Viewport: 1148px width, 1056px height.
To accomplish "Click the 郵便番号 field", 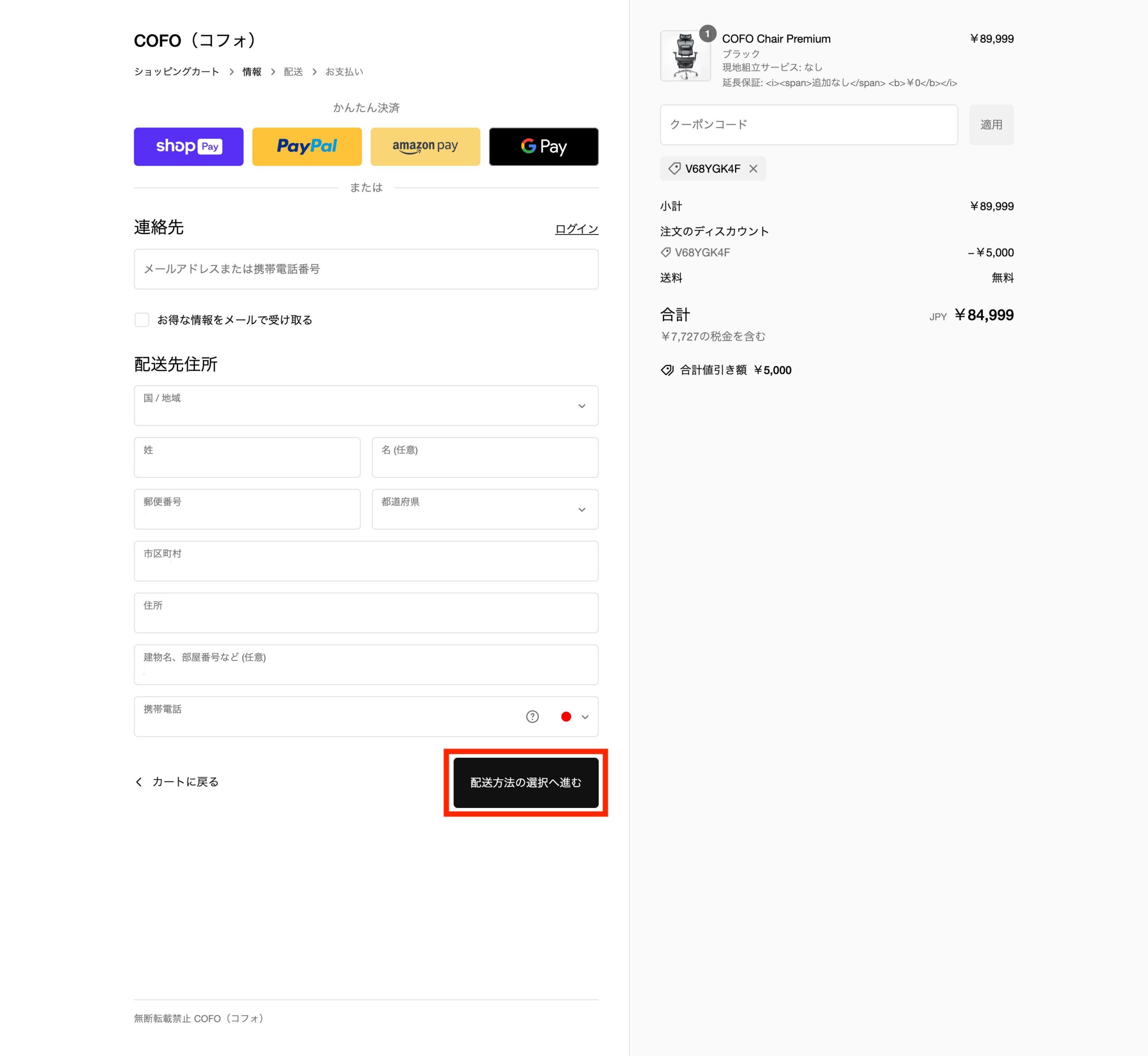I will [247, 509].
